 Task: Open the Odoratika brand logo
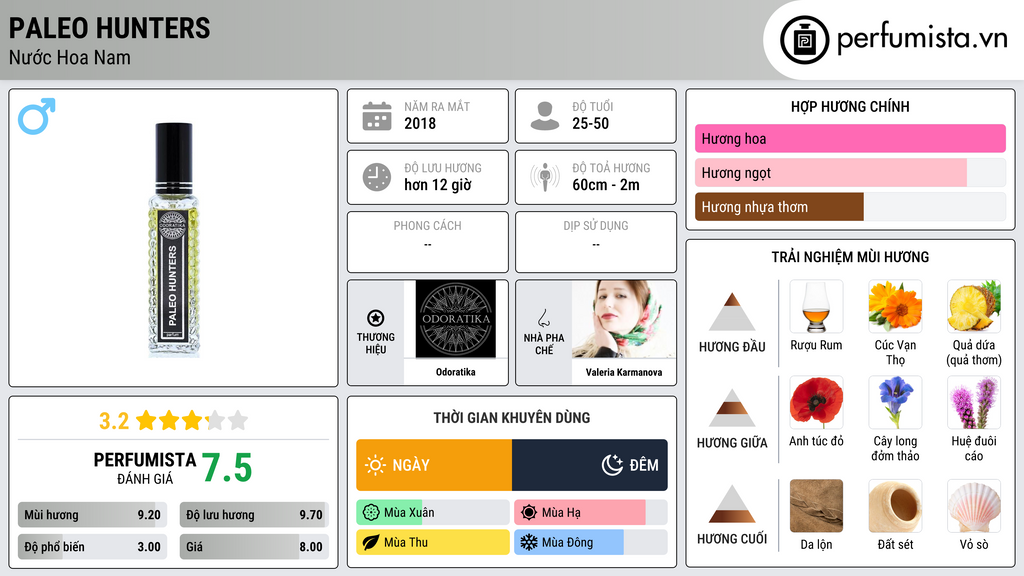pos(456,319)
